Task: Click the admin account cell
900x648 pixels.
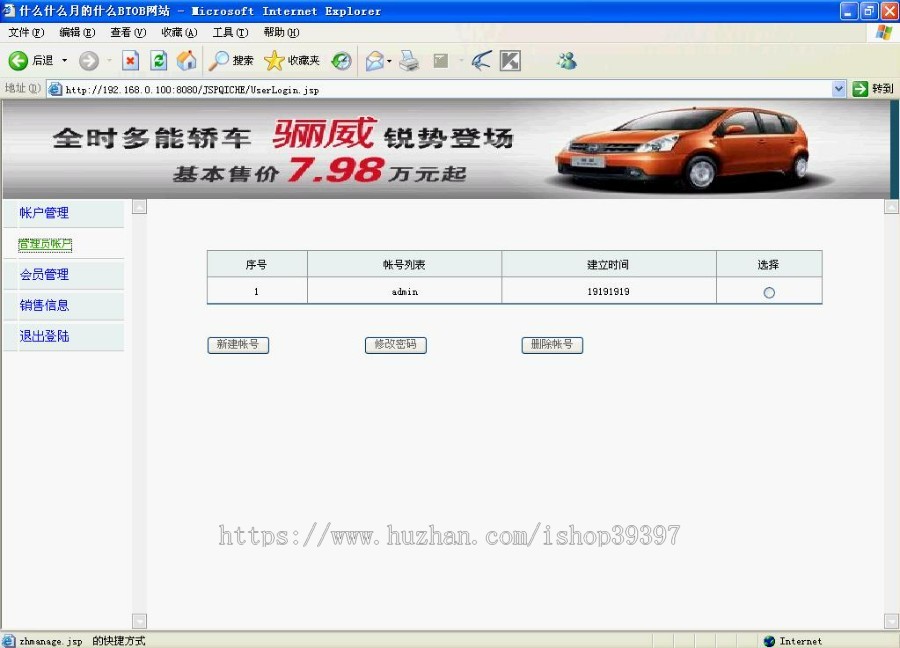Action: point(405,292)
